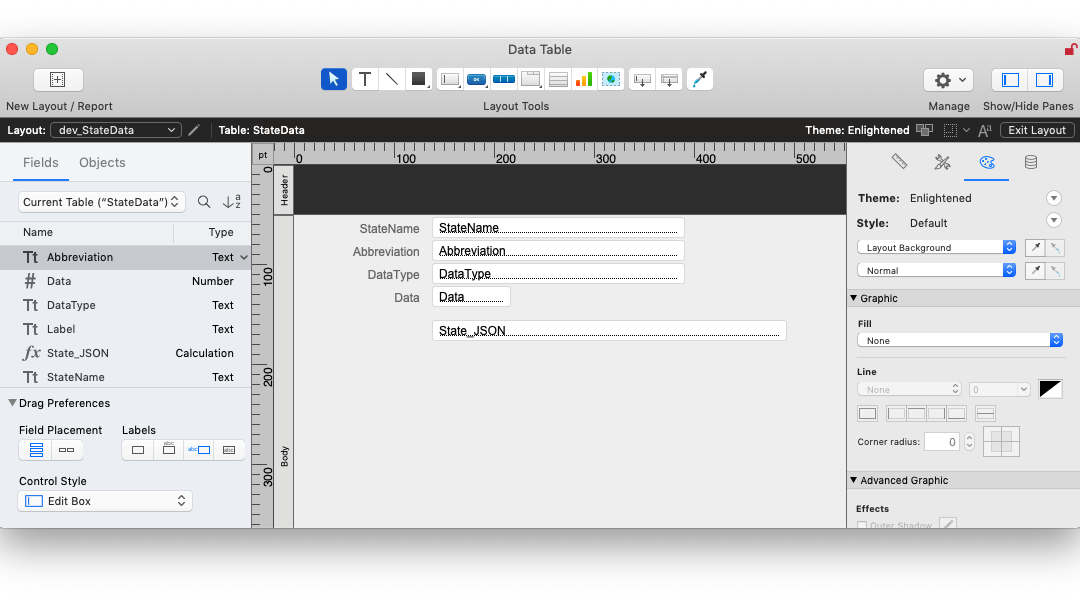Select the Web Viewer tool
The width and height of the screenshot is (1080, 602).
click(611, 79)
